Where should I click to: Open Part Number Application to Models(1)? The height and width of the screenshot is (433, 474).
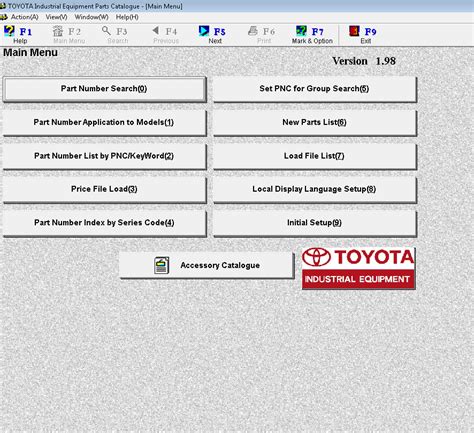coord(104,123)
